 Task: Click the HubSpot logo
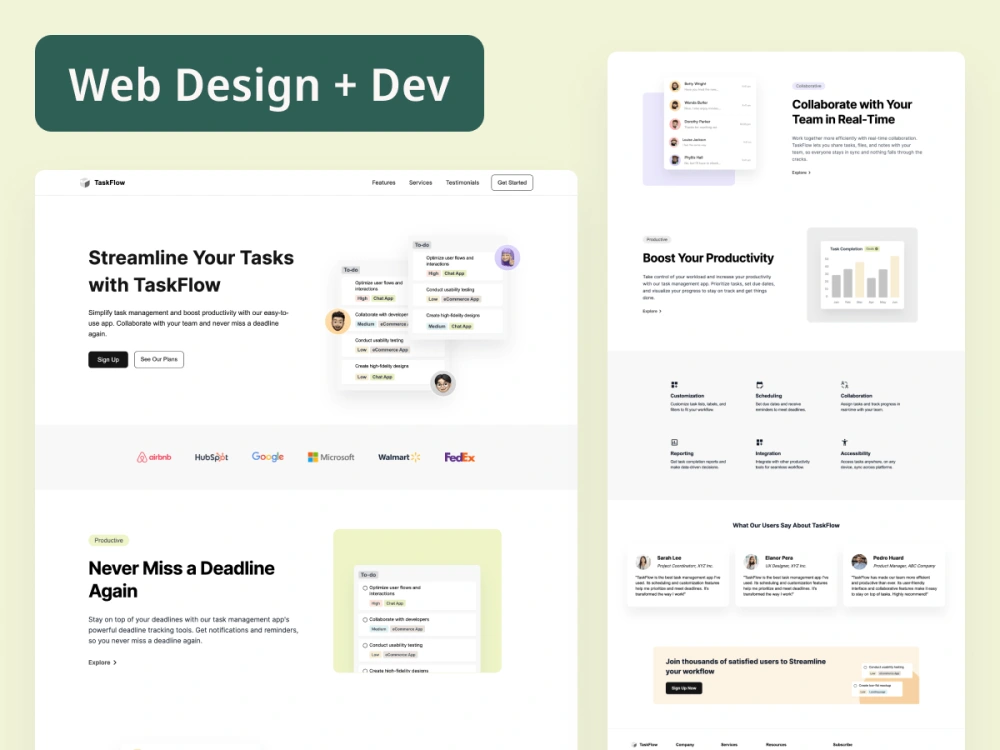[211, 457]
